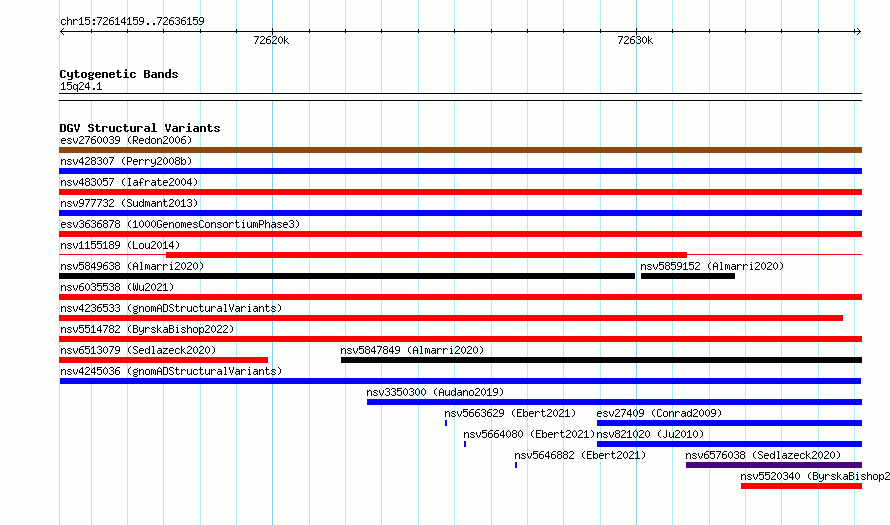The width and height of the screenshot is (890, 525).
Task: Click the tiny blue nsv5664080 Ebert2021 marker
Action: [465, 444]
